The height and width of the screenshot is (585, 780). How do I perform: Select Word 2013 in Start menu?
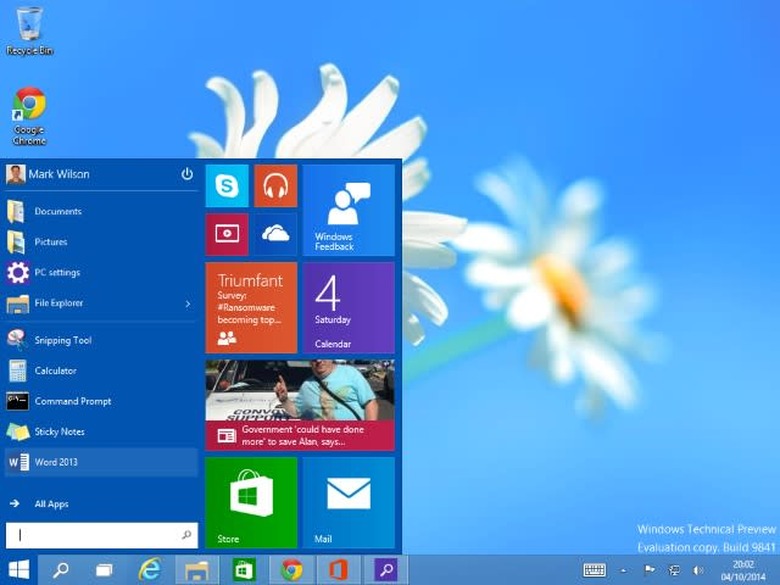56,462
